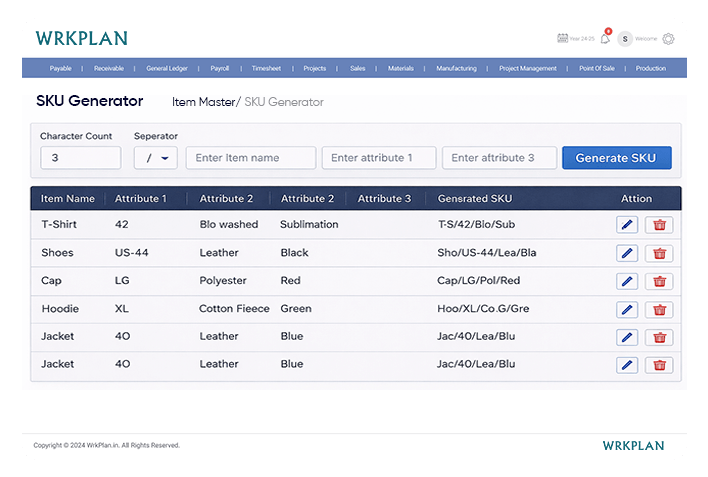Edit the T-Shirt row with pencil icon
This screenshot has width=708, height=477.
[x=627, y=225]
